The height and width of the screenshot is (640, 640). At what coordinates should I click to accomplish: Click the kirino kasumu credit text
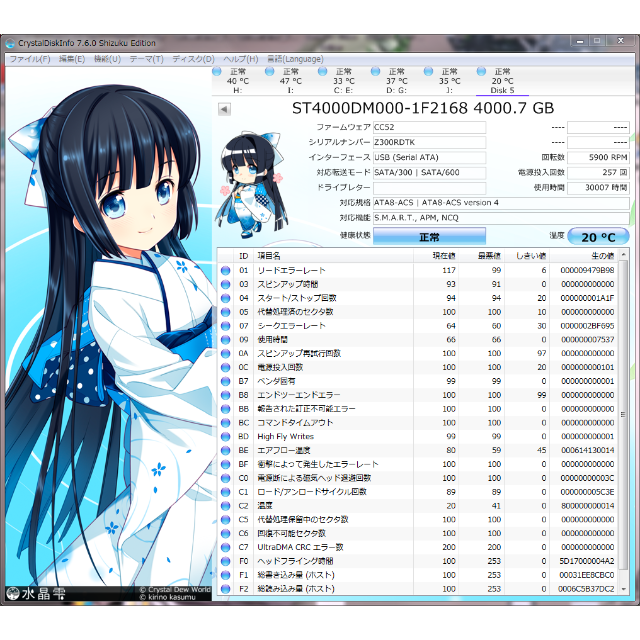(168, 597)
